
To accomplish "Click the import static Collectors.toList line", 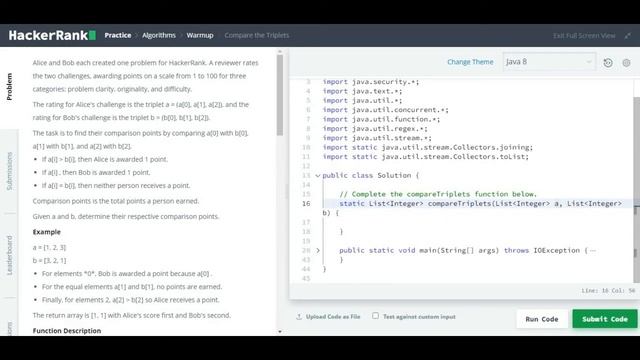I will click(x=426, y=157).
